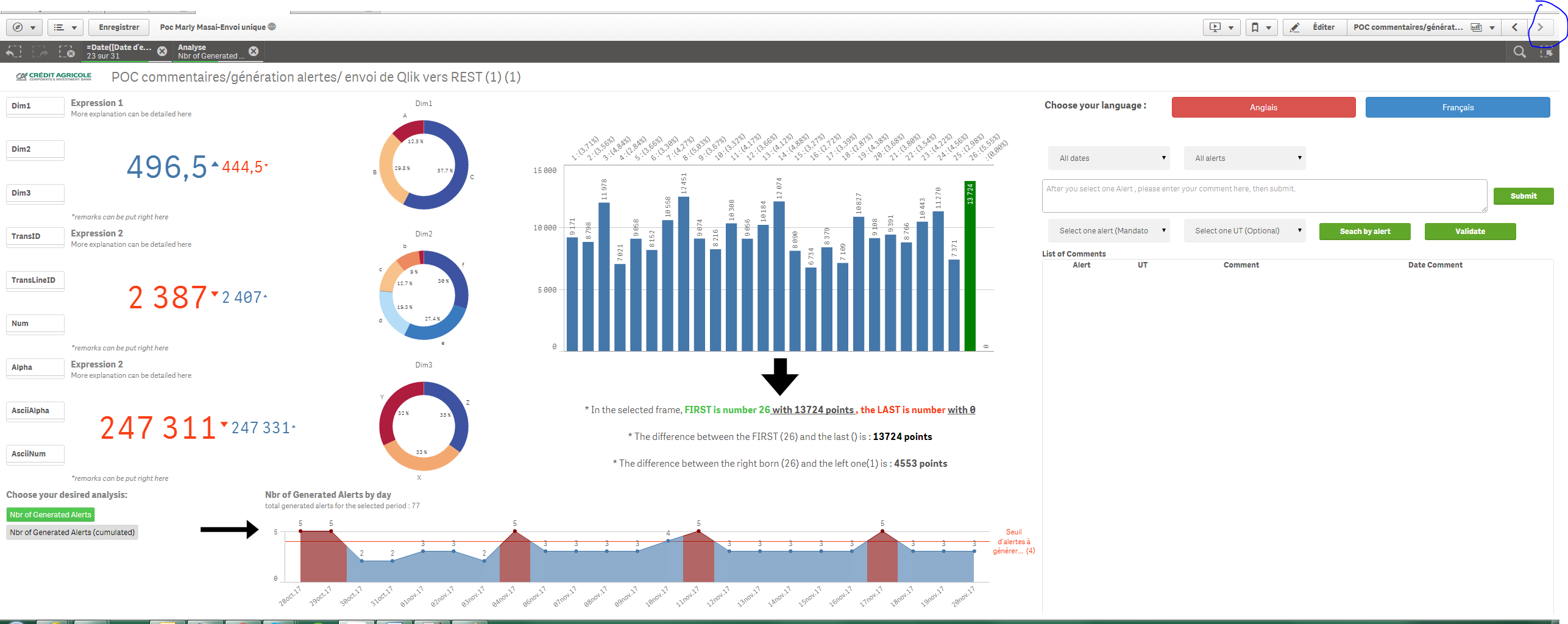Click the Validate button
The width and height of the screenshot is (1568, 624).
pyautogui.click(x=1470, y=232)
